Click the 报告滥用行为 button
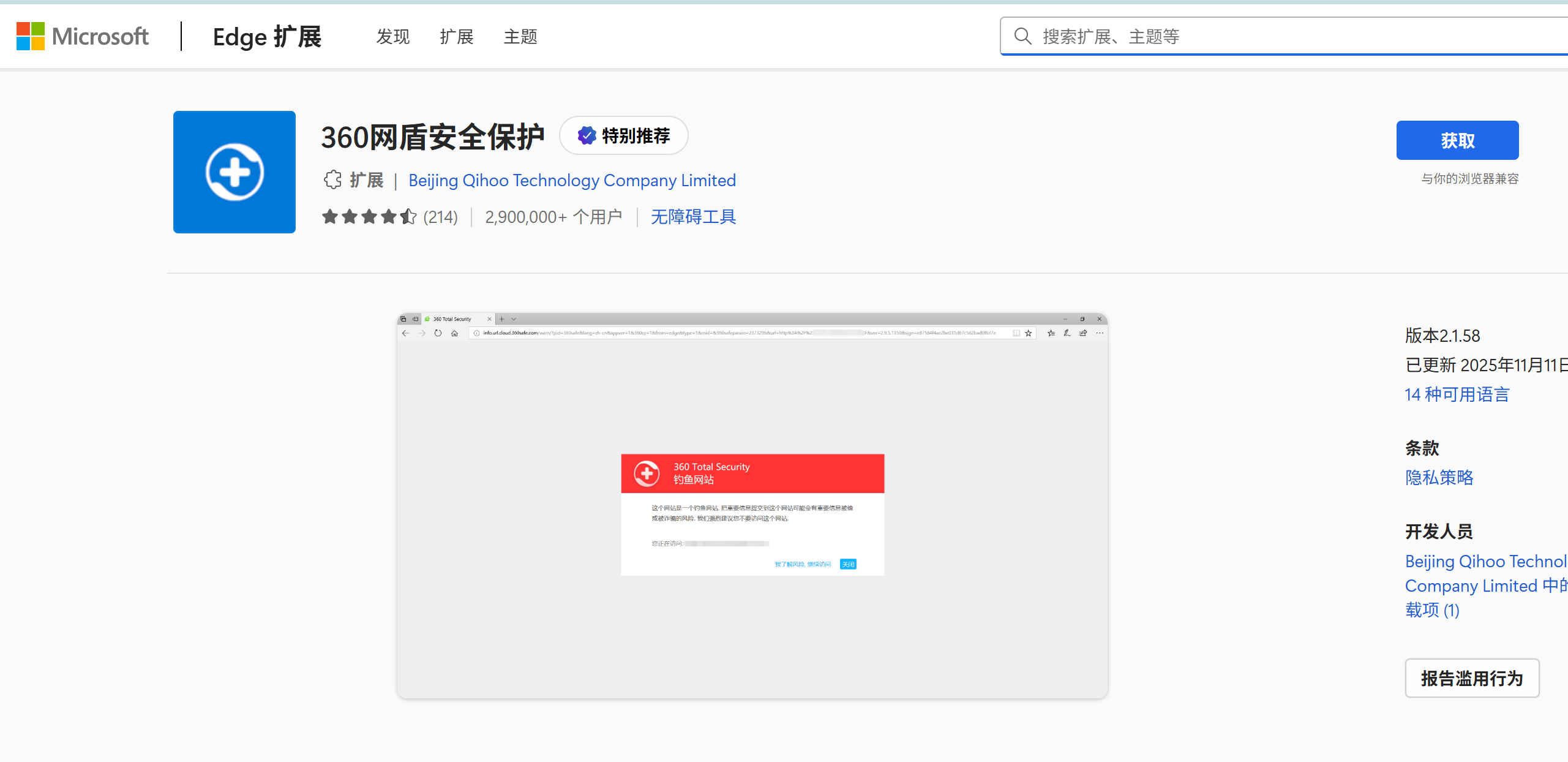 click(1472, 678)
